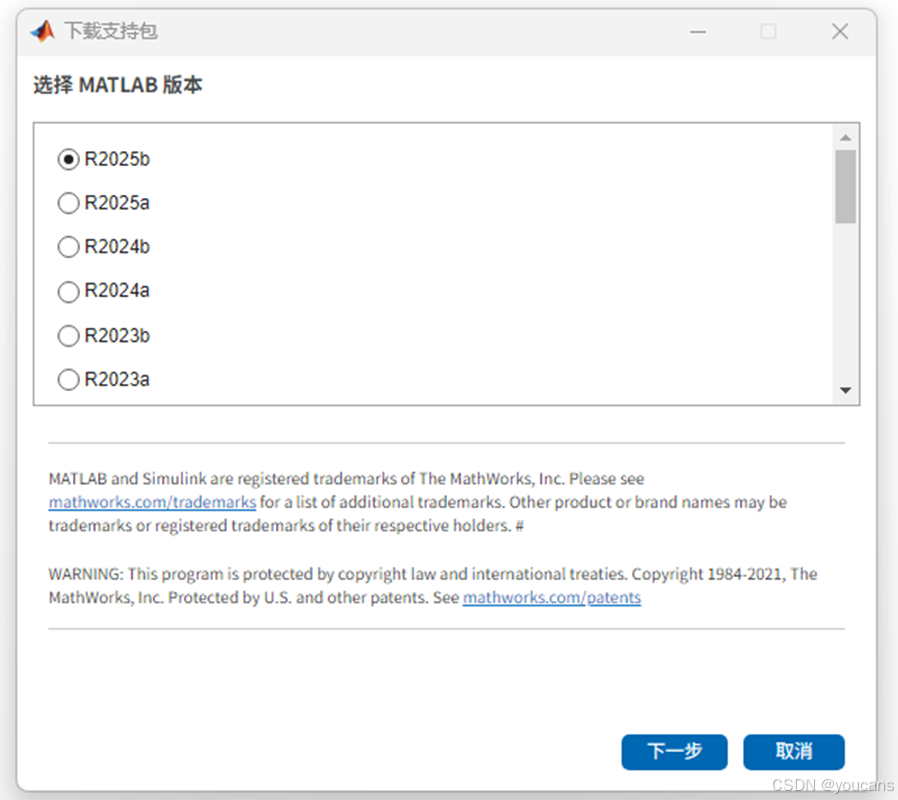
Task: Select the R2025b radio button
Action: coord(68,159)
